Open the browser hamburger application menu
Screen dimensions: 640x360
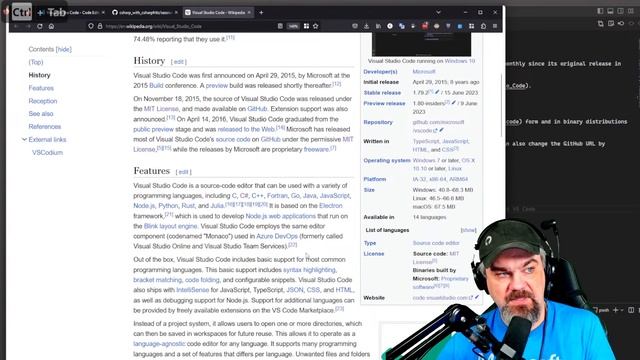[x=495, y=26]
